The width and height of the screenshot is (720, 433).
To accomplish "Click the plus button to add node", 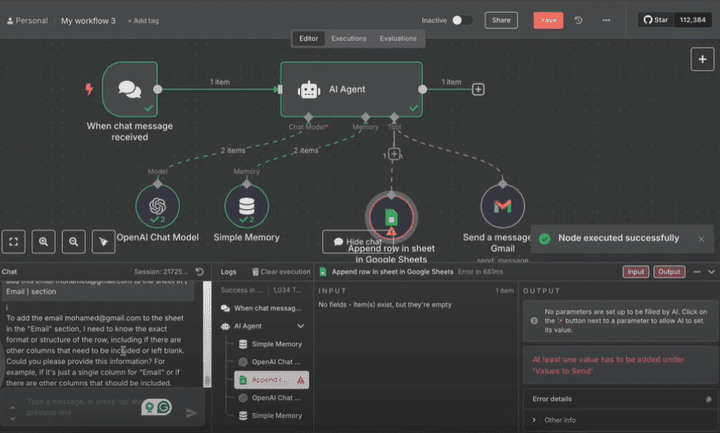I will tap(702, 59).
